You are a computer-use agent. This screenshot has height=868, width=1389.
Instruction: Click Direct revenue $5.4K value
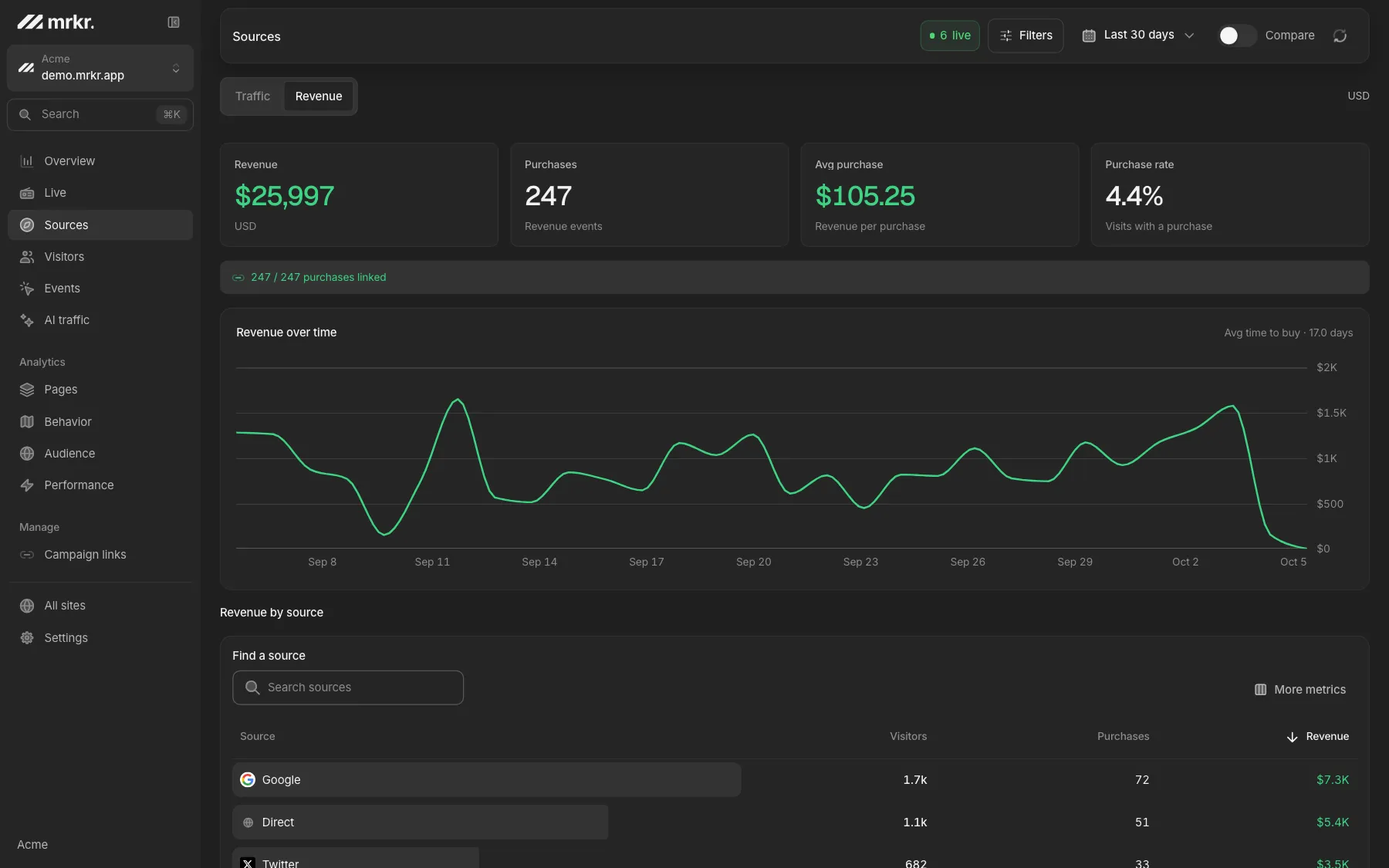(1333, 822)
